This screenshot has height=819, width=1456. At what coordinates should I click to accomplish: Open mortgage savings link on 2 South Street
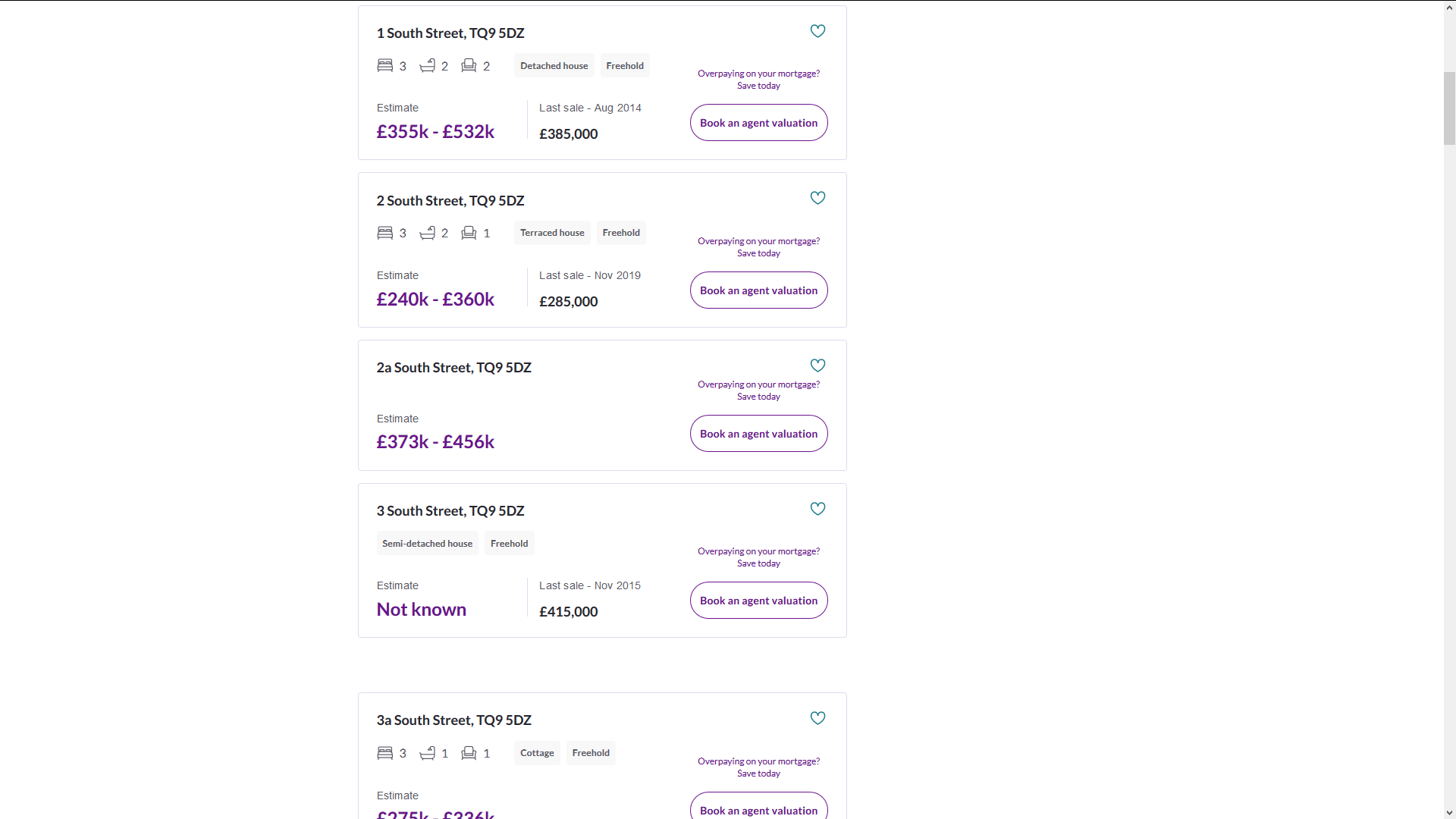click(758, 247)
